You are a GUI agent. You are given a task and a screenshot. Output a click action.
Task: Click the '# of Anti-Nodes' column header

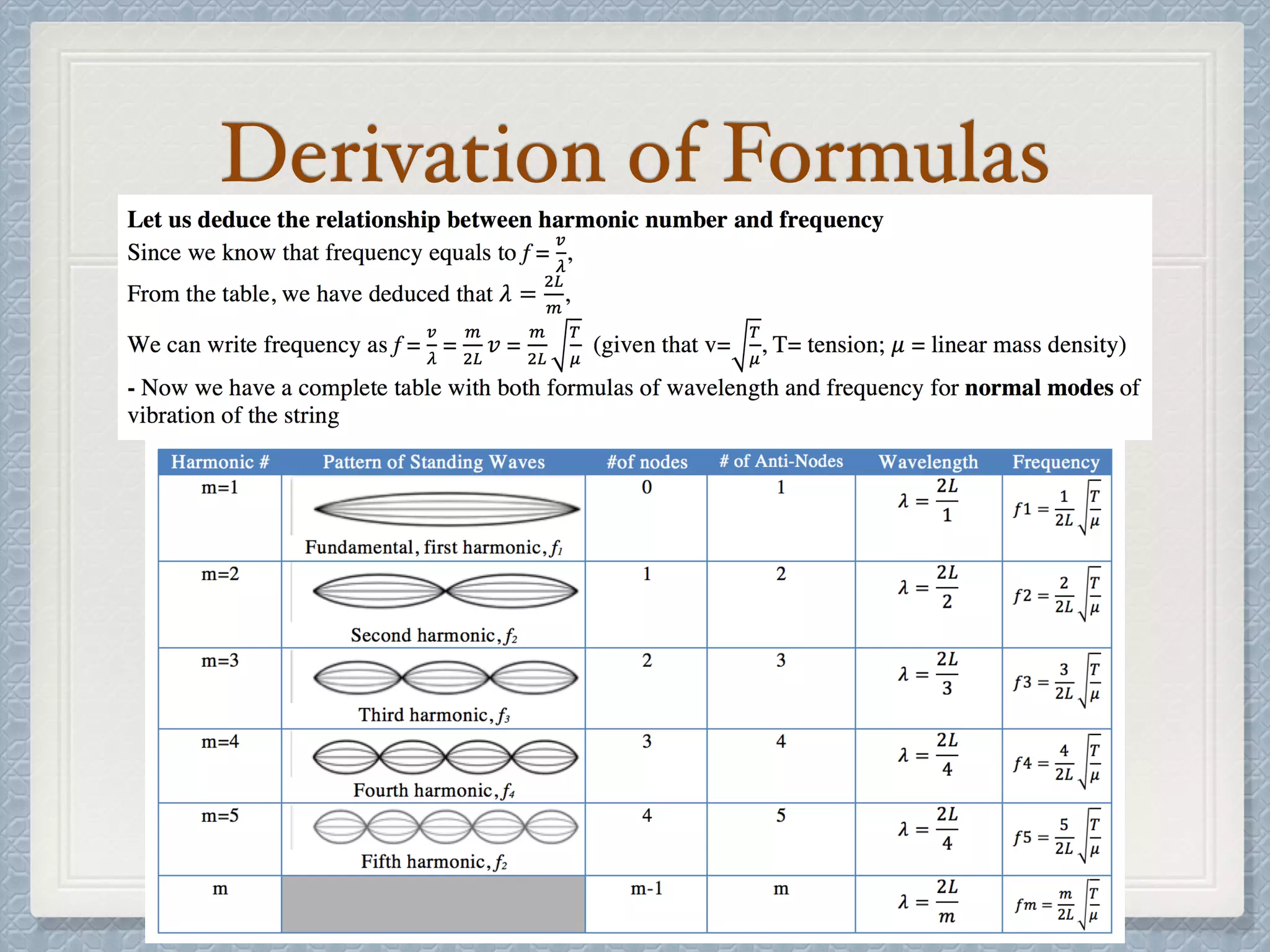(781, 461)
